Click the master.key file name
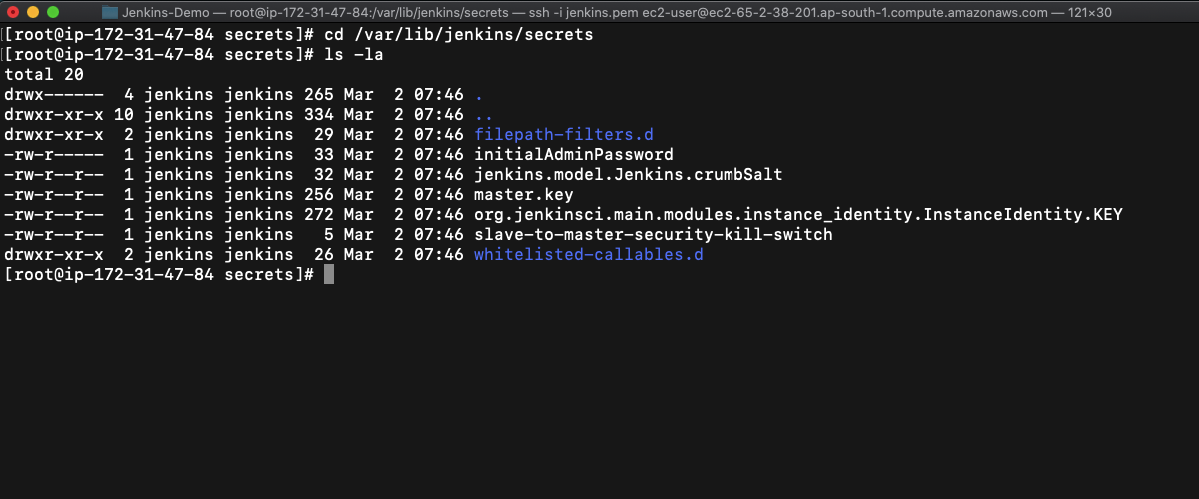Image resolution: width=1199 pixels, height=499 pixels. pyautogui.click(x=524, y=194)
